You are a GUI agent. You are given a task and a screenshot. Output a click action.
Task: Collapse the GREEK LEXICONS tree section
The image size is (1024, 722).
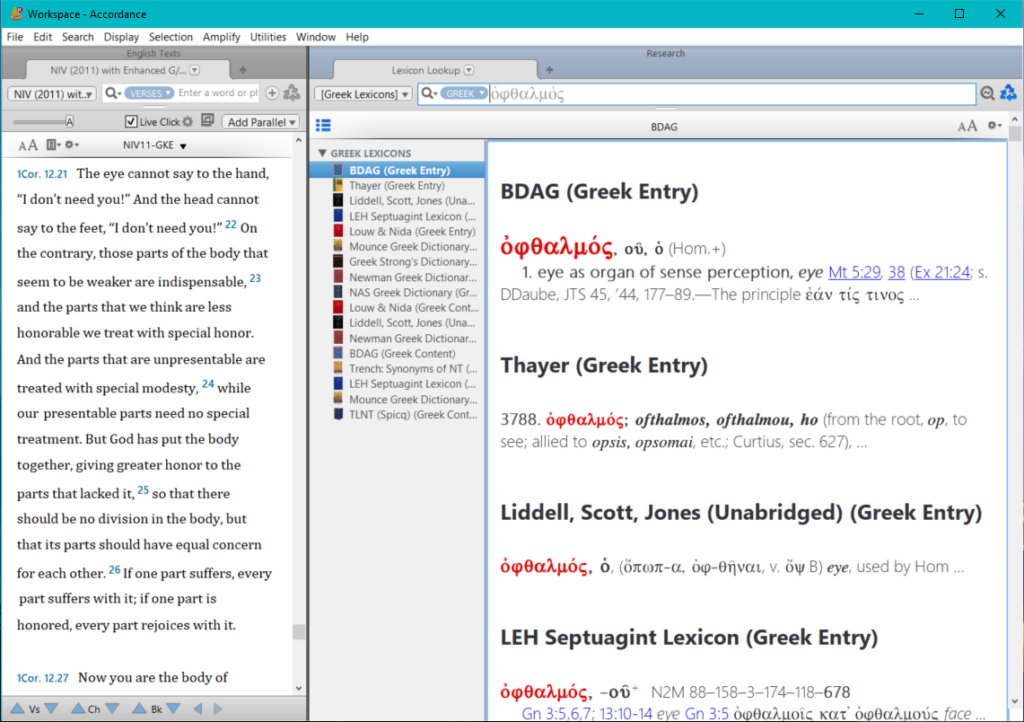pyautogui.click(x=322, y=153)
